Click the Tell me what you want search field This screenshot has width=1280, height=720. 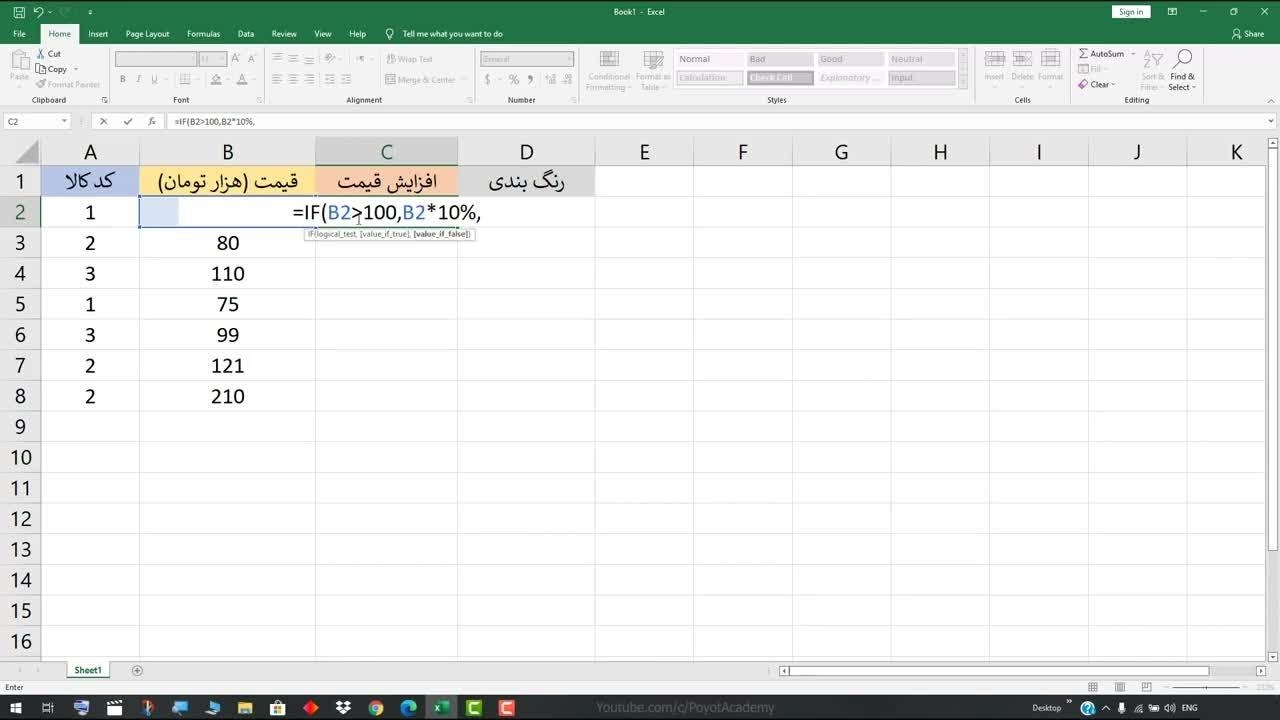point(452,34)
